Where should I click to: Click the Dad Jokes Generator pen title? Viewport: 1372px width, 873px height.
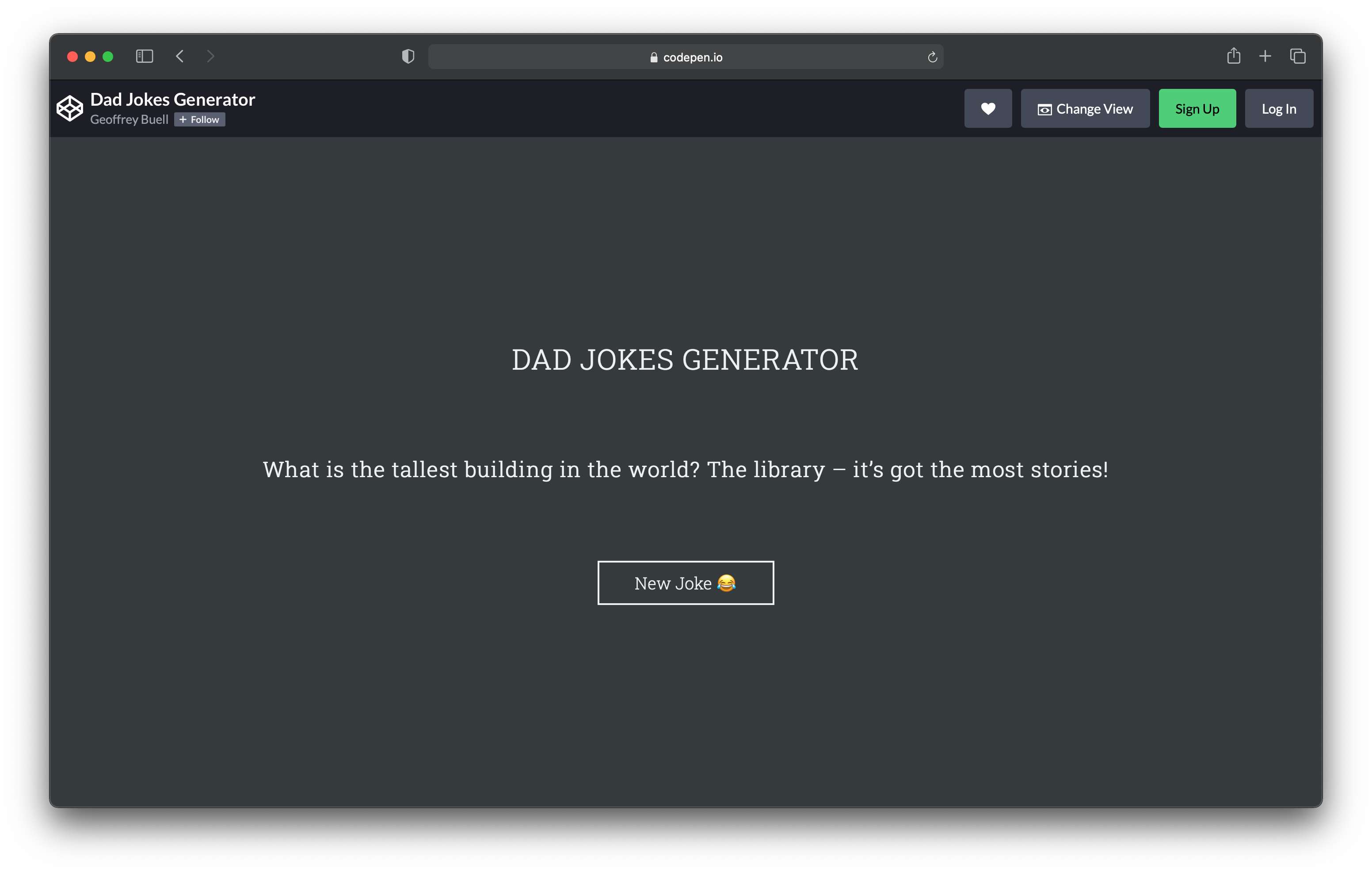point(173,100)
